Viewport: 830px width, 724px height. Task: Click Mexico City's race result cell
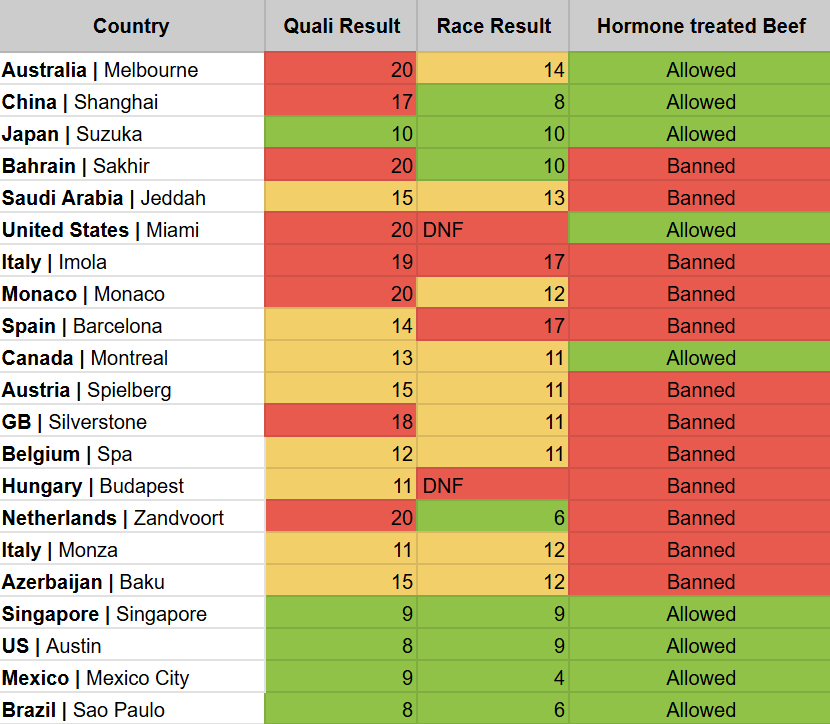494,678
